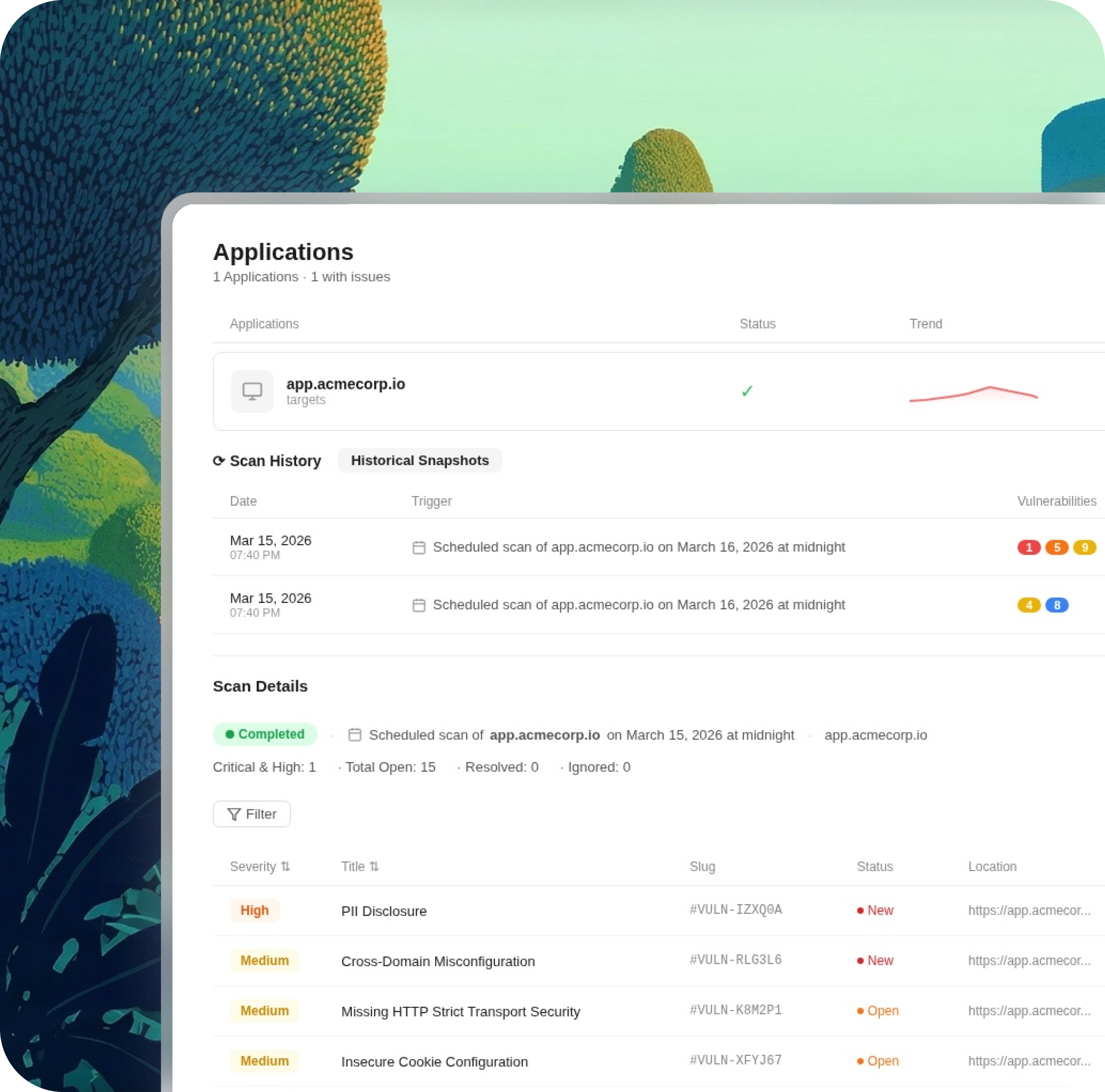1105x1092 pixels.
Task: Sort the table by Severity column
Action: (260, 866)
